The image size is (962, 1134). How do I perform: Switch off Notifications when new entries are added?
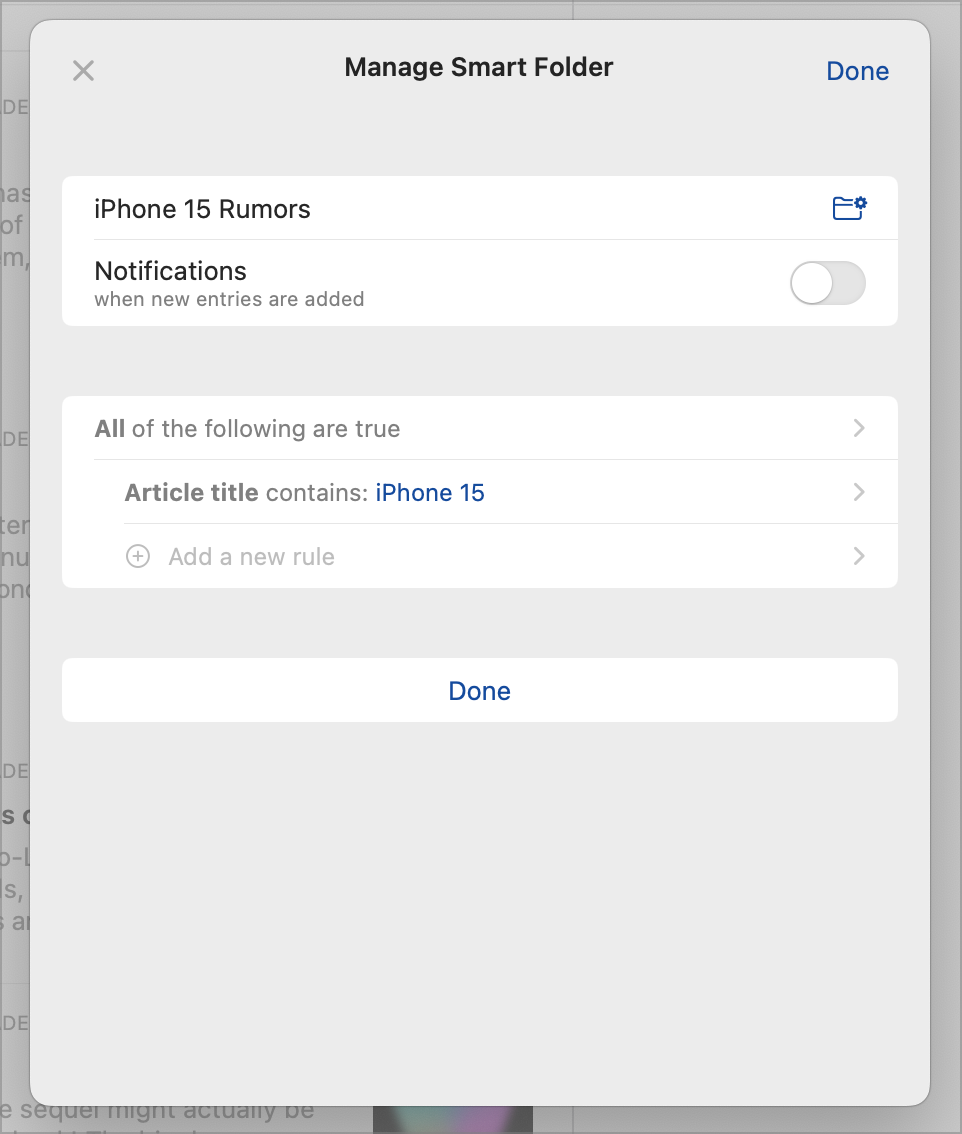(828, 284)
